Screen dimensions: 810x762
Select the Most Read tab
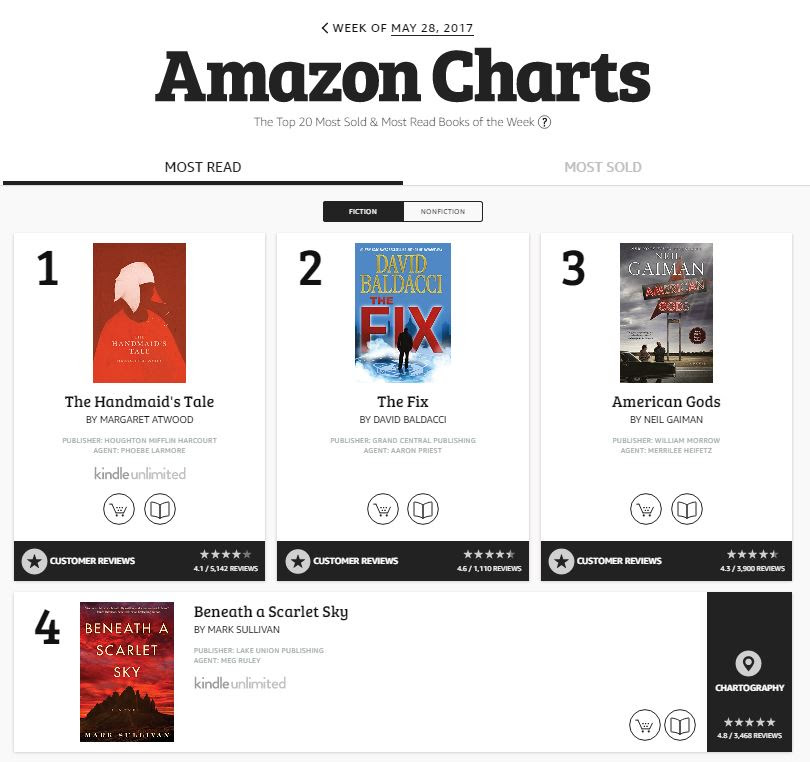203,167
